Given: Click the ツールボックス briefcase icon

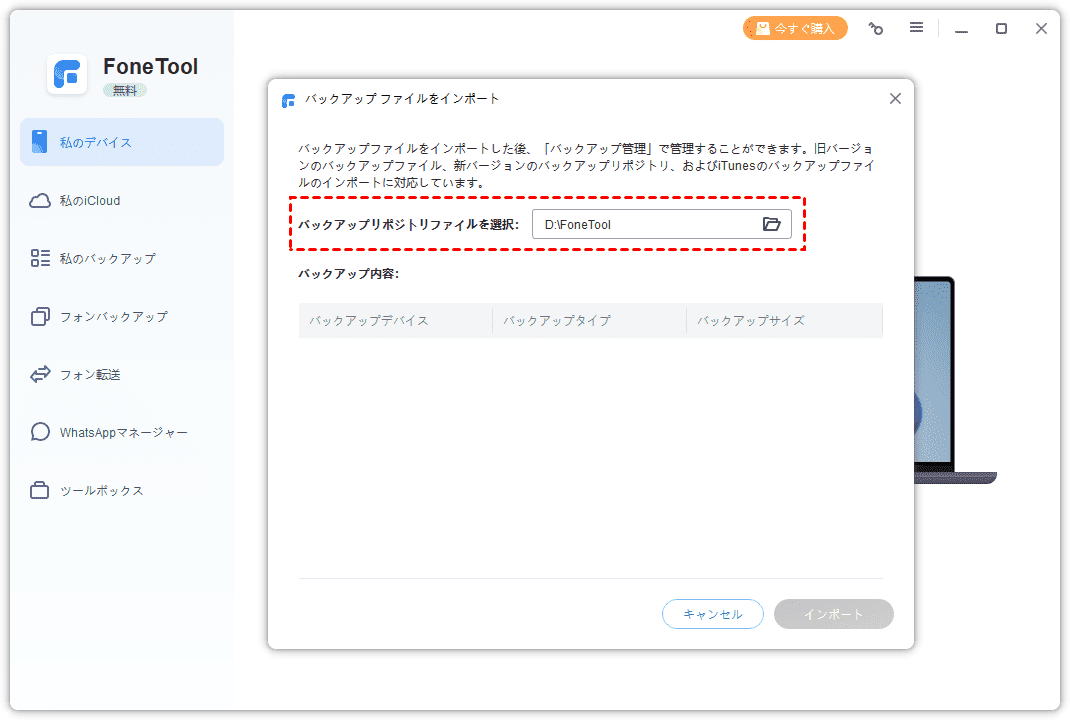Looking at the screenshot, I should (x=40, y=491).
